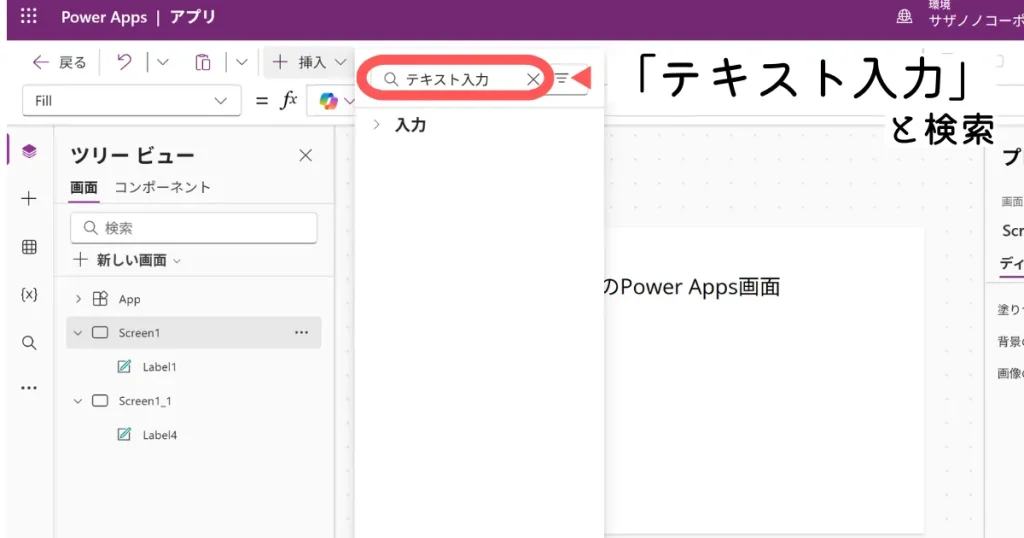
Task: Open Tree view layers icon in sidebar
Action: (x=29, y=151)
